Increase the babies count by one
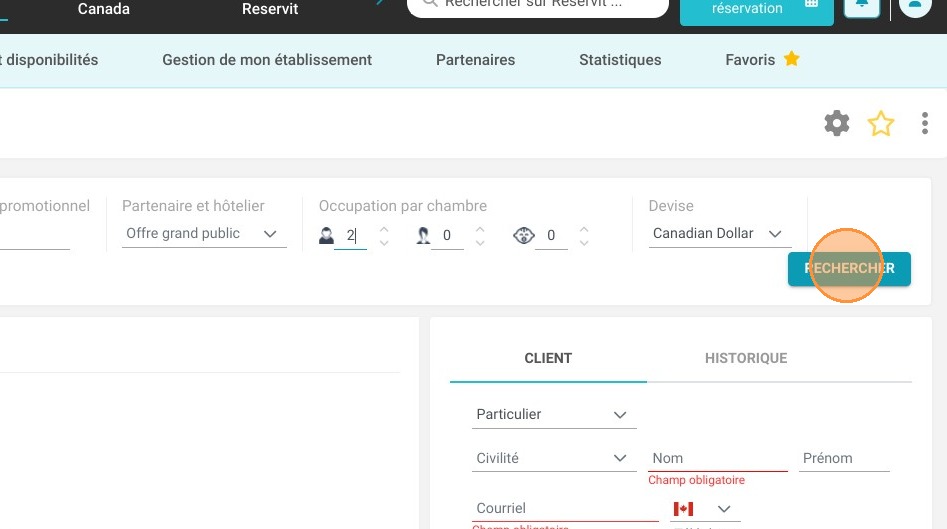This screenshot has width=947, height=529. point(584,229)
